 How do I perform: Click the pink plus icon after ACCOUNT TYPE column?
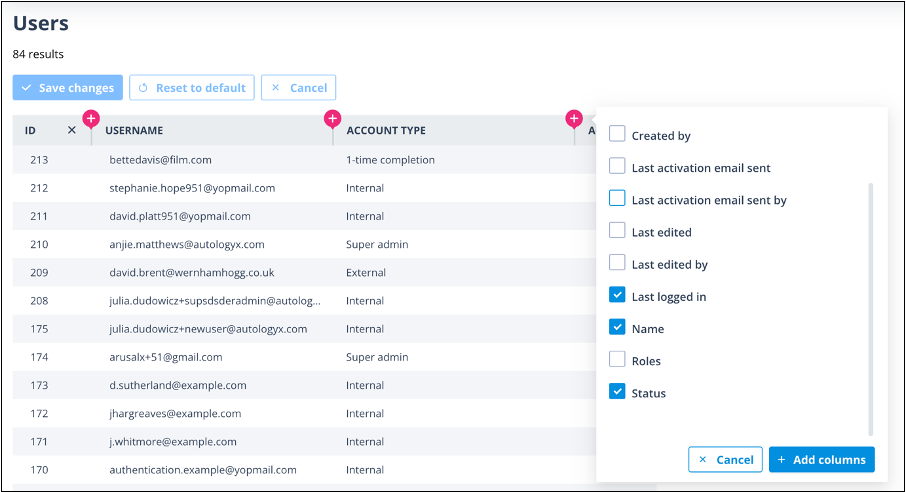[x=574, y=119]
